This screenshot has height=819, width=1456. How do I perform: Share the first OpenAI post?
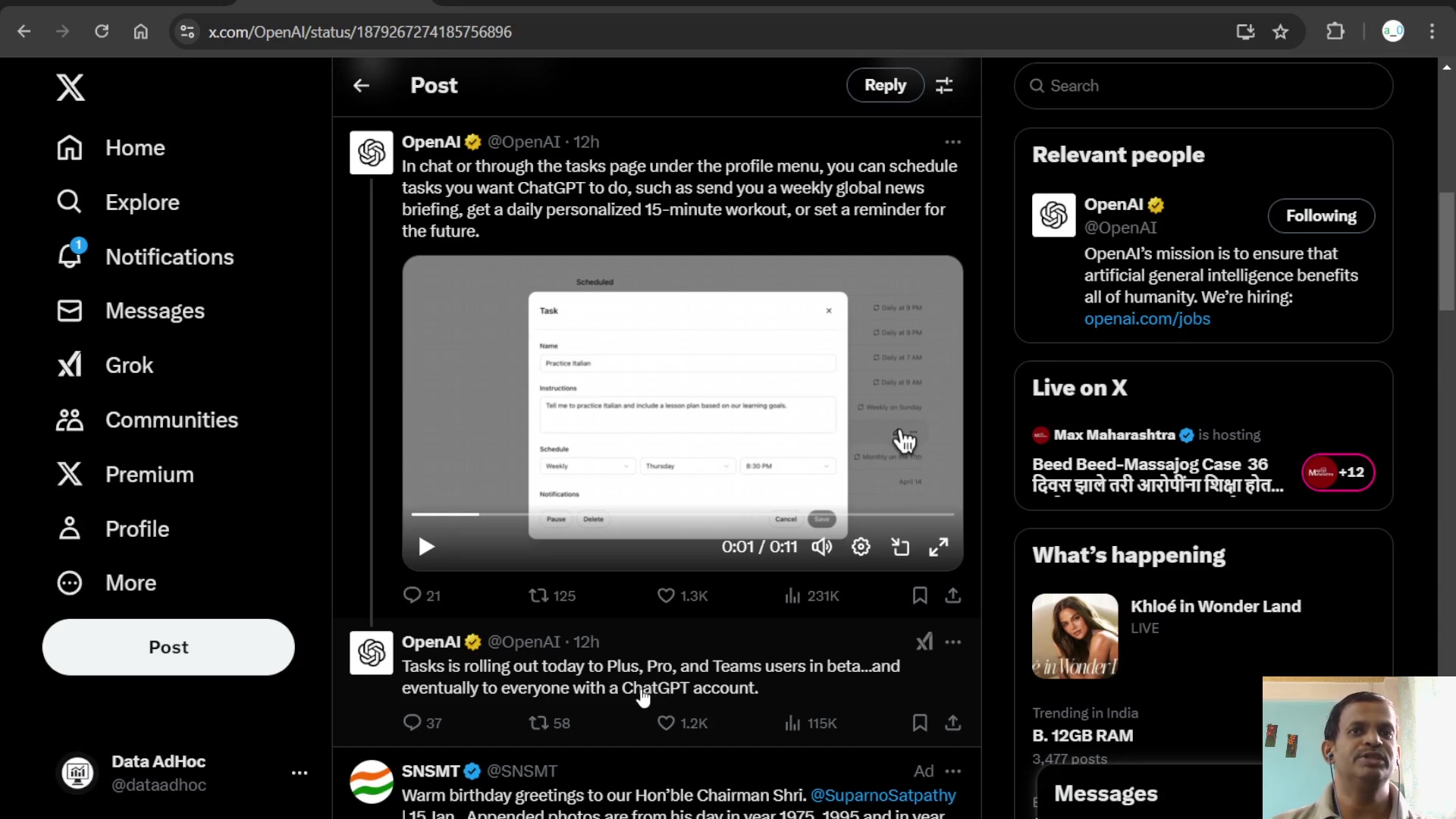click(953, 596)
